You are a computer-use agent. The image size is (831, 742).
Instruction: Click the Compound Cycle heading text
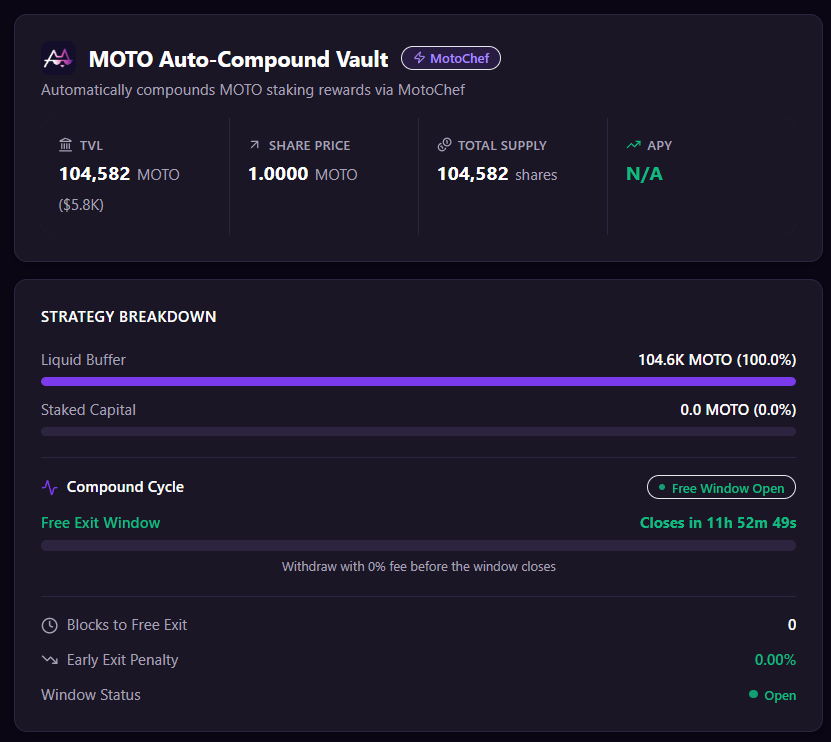click(x=125, y=487)
